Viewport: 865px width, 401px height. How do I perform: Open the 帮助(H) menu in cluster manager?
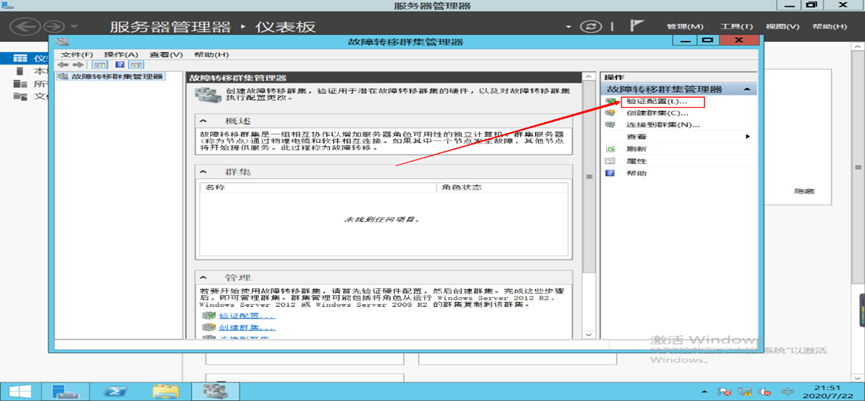[211, 55]
